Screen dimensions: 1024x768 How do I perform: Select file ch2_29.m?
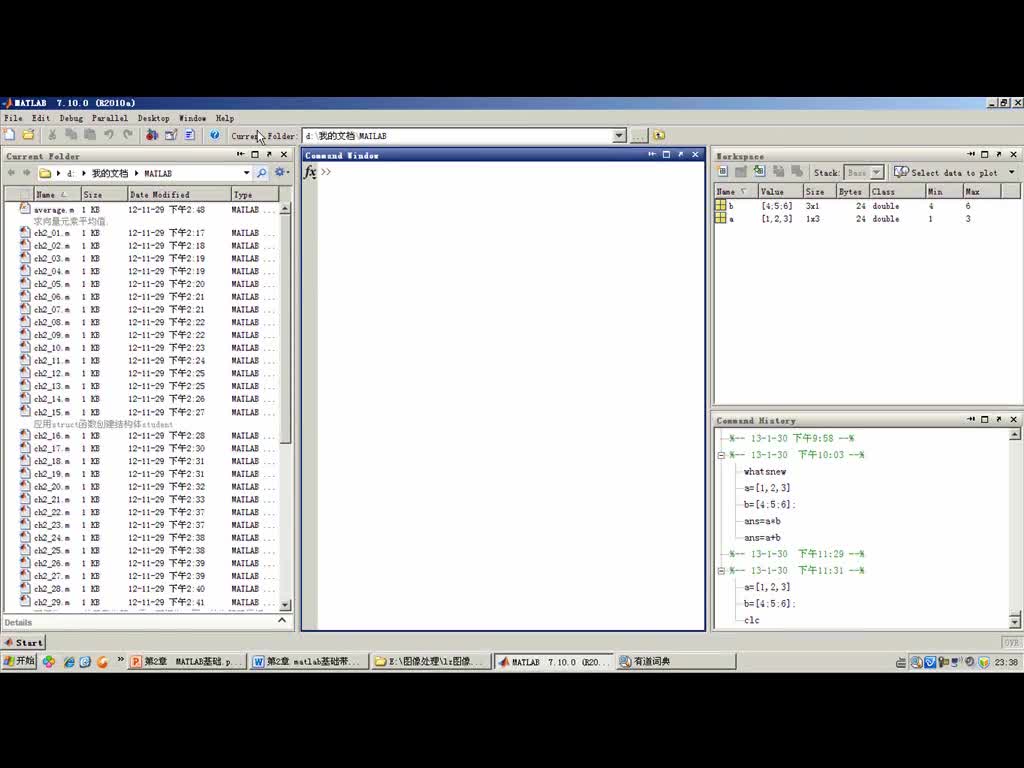tap(52, 602)
